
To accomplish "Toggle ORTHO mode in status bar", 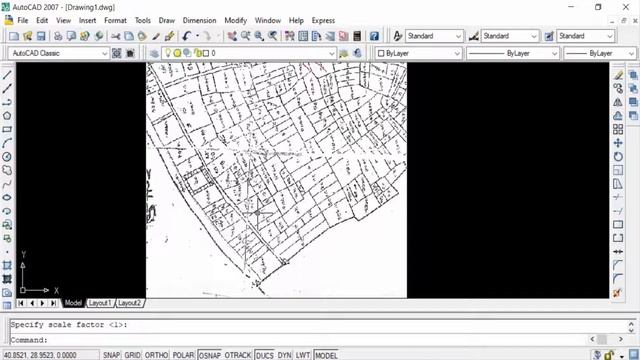I will click(x=156, y=355).
